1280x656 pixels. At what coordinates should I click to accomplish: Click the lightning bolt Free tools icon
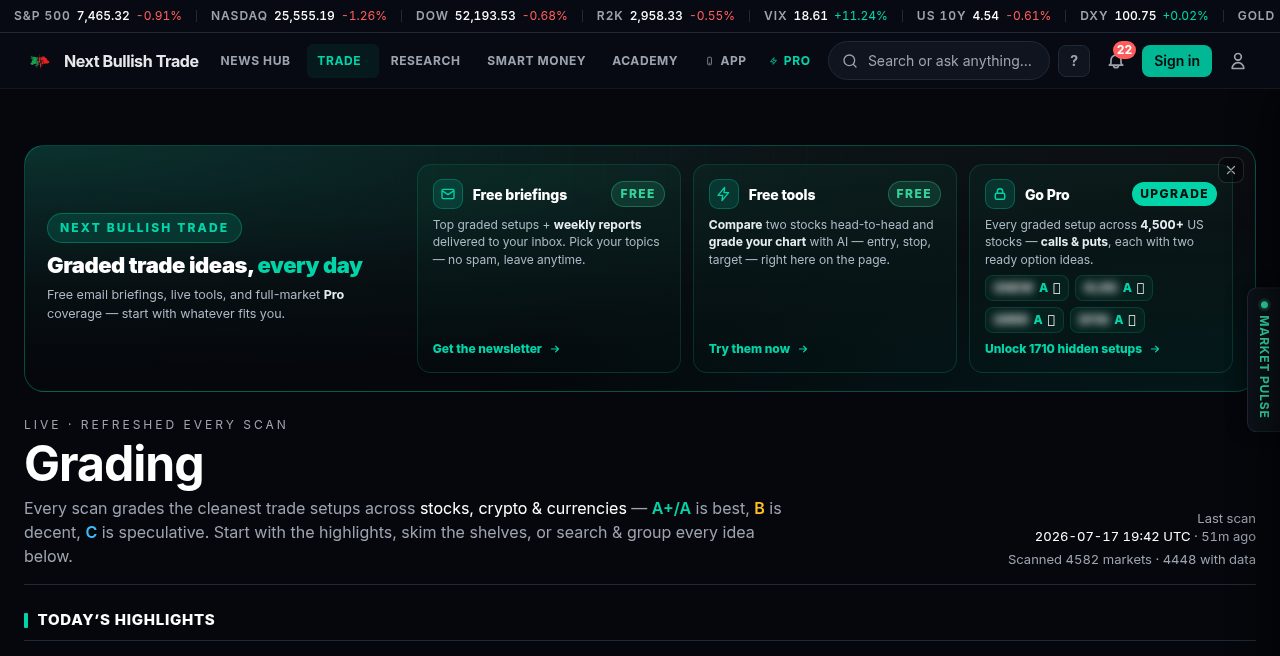coord(724,194)
